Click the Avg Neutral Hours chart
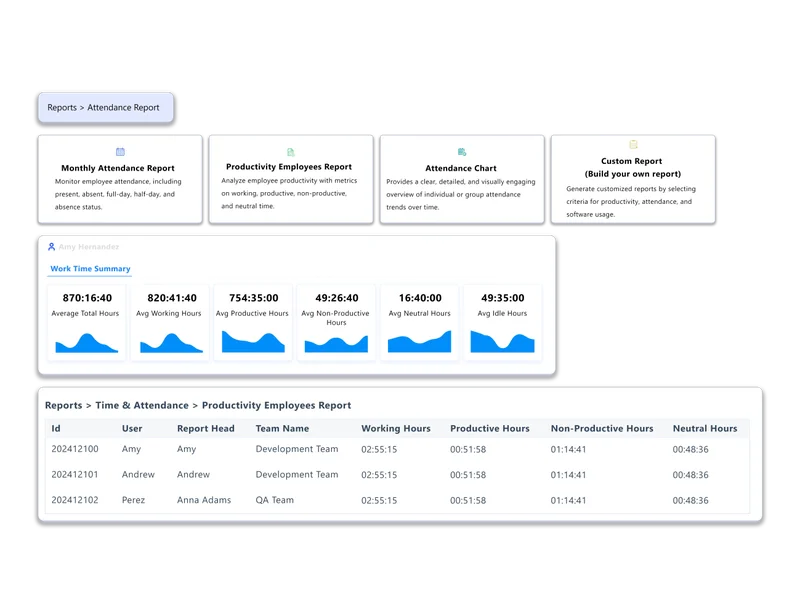 [x=419, y=341]
